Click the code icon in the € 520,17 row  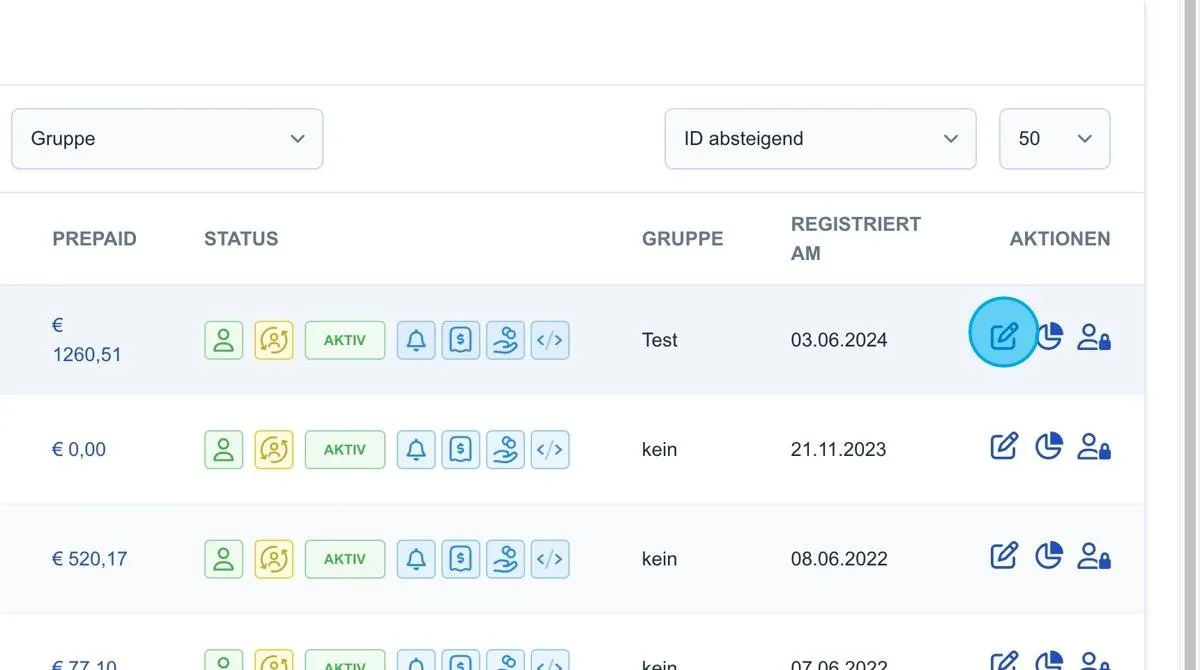coord(550,559)
